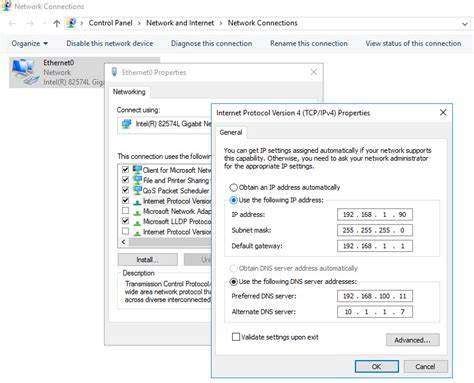Select Client for Microsoft Networks item icon
474x383 pixels.
[137, 170]
